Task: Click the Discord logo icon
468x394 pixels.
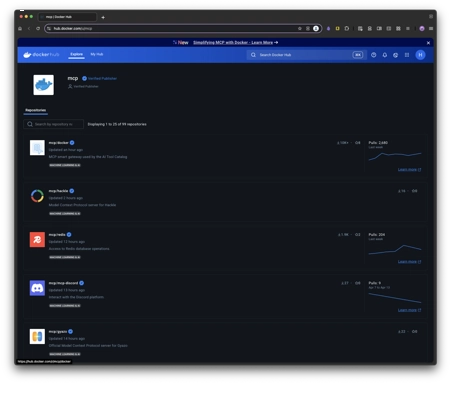Action: click(x=37, y=288)
